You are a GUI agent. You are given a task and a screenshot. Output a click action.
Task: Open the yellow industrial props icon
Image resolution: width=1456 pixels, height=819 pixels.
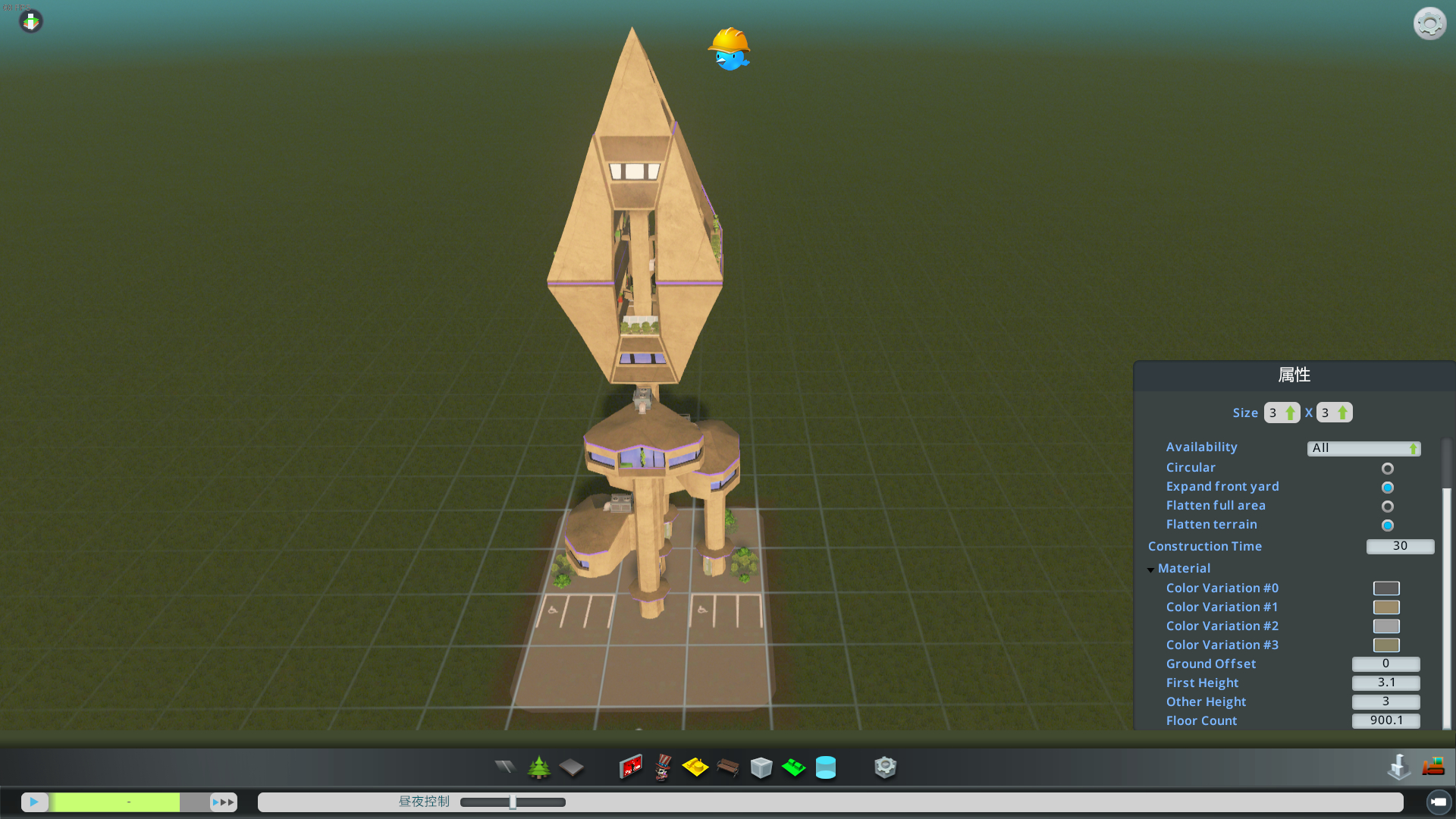tap(695, 767)
